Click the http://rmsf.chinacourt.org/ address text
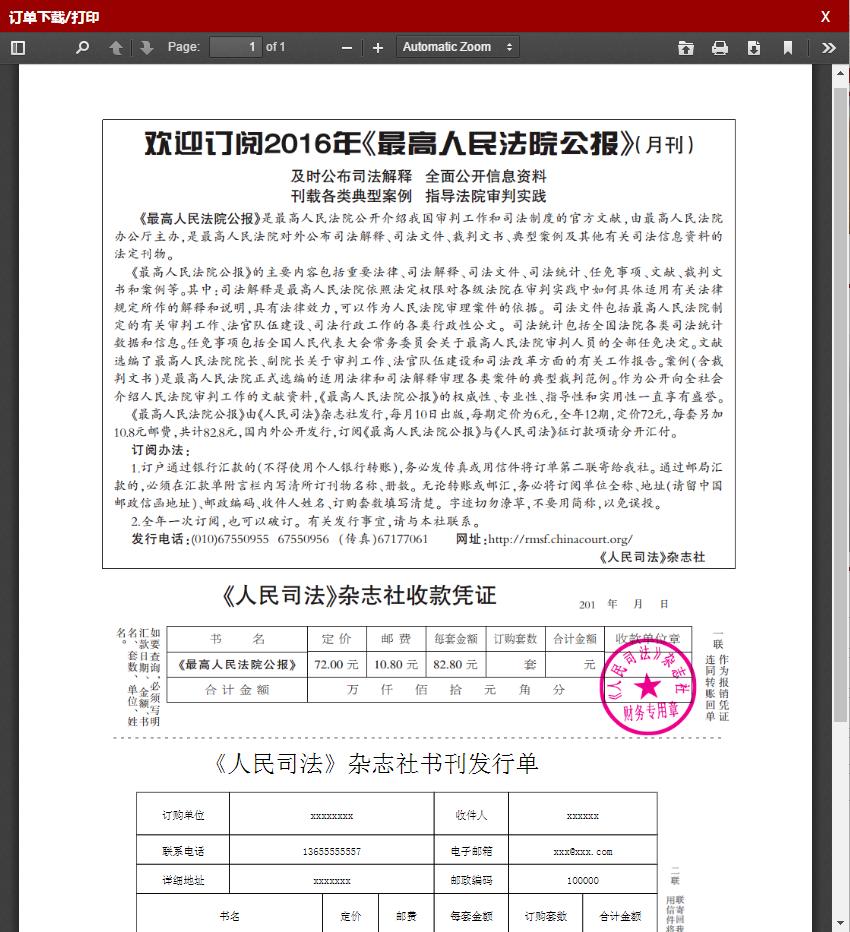850x932 pixels. pos(560,539)
